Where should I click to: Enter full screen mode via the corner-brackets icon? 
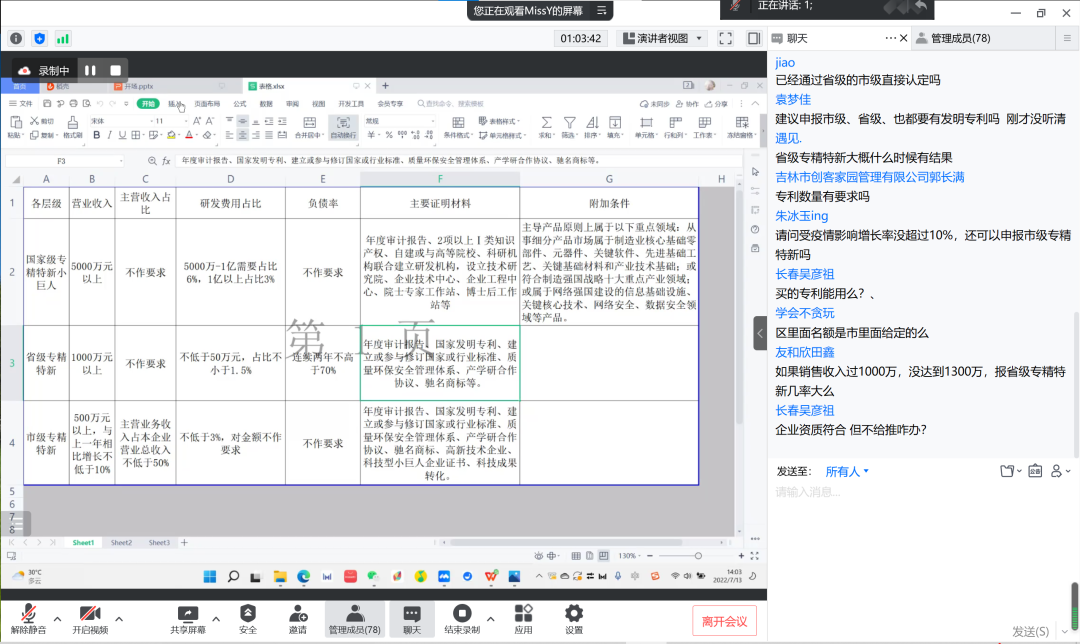725,39
